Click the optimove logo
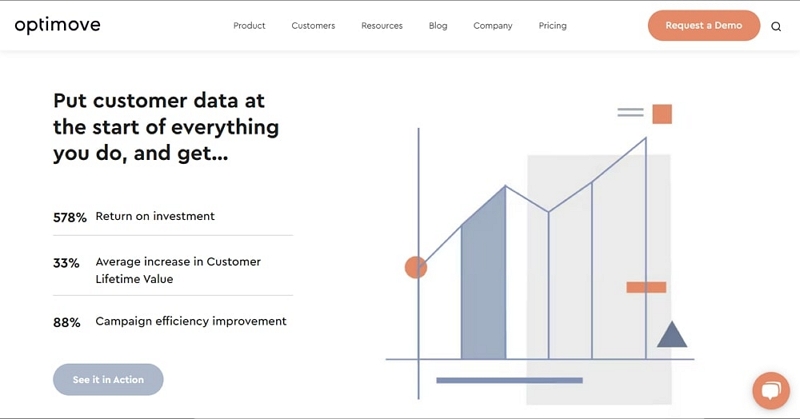The width and height of the screenshot is (800, 419). click(x=57, y=26)
